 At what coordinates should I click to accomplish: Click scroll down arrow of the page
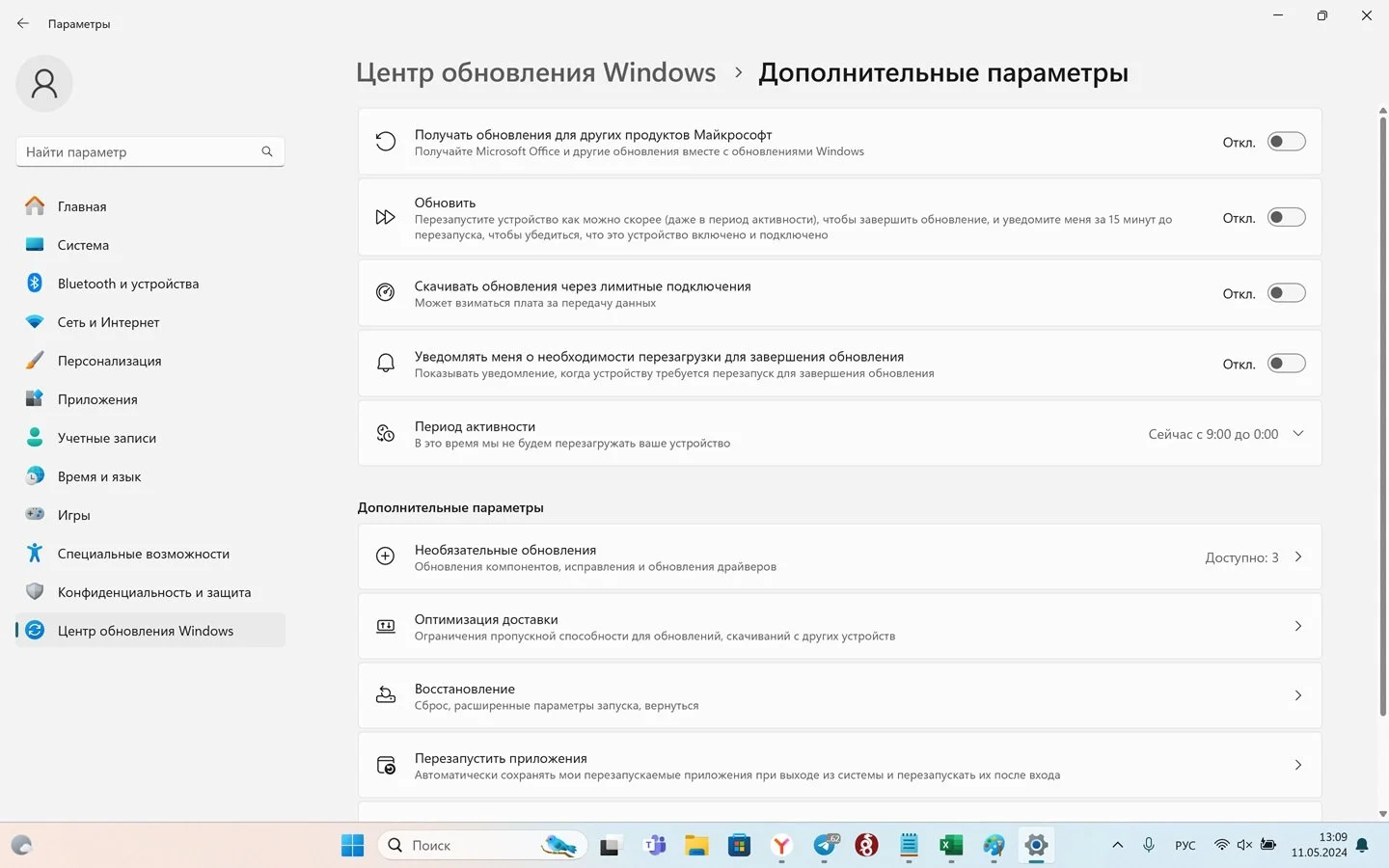pos(1382,814)
